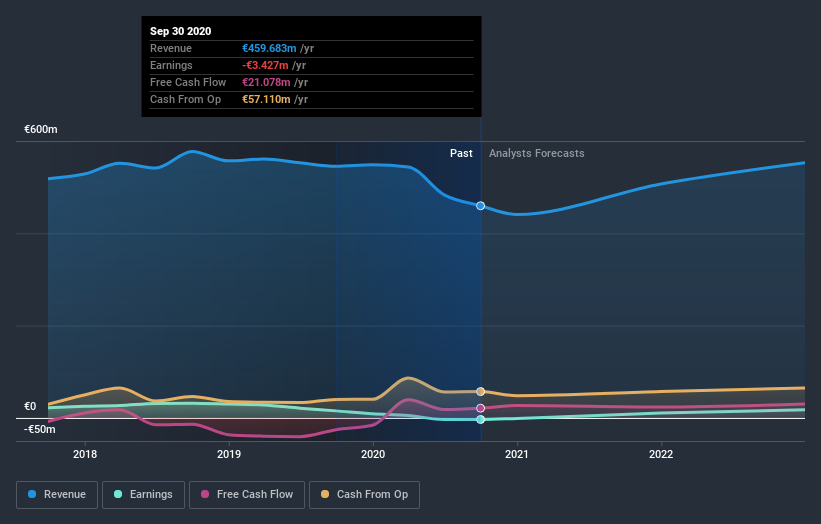Click the €21.078m free cash flow value
821x524 pixels.
[x=266, y=82]
